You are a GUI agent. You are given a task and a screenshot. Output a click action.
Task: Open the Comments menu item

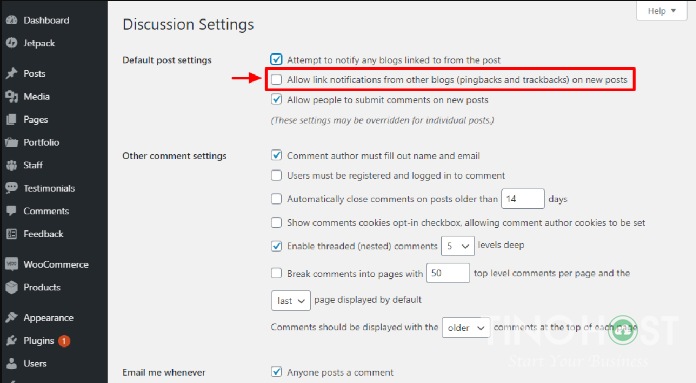[x=46, y=211]
